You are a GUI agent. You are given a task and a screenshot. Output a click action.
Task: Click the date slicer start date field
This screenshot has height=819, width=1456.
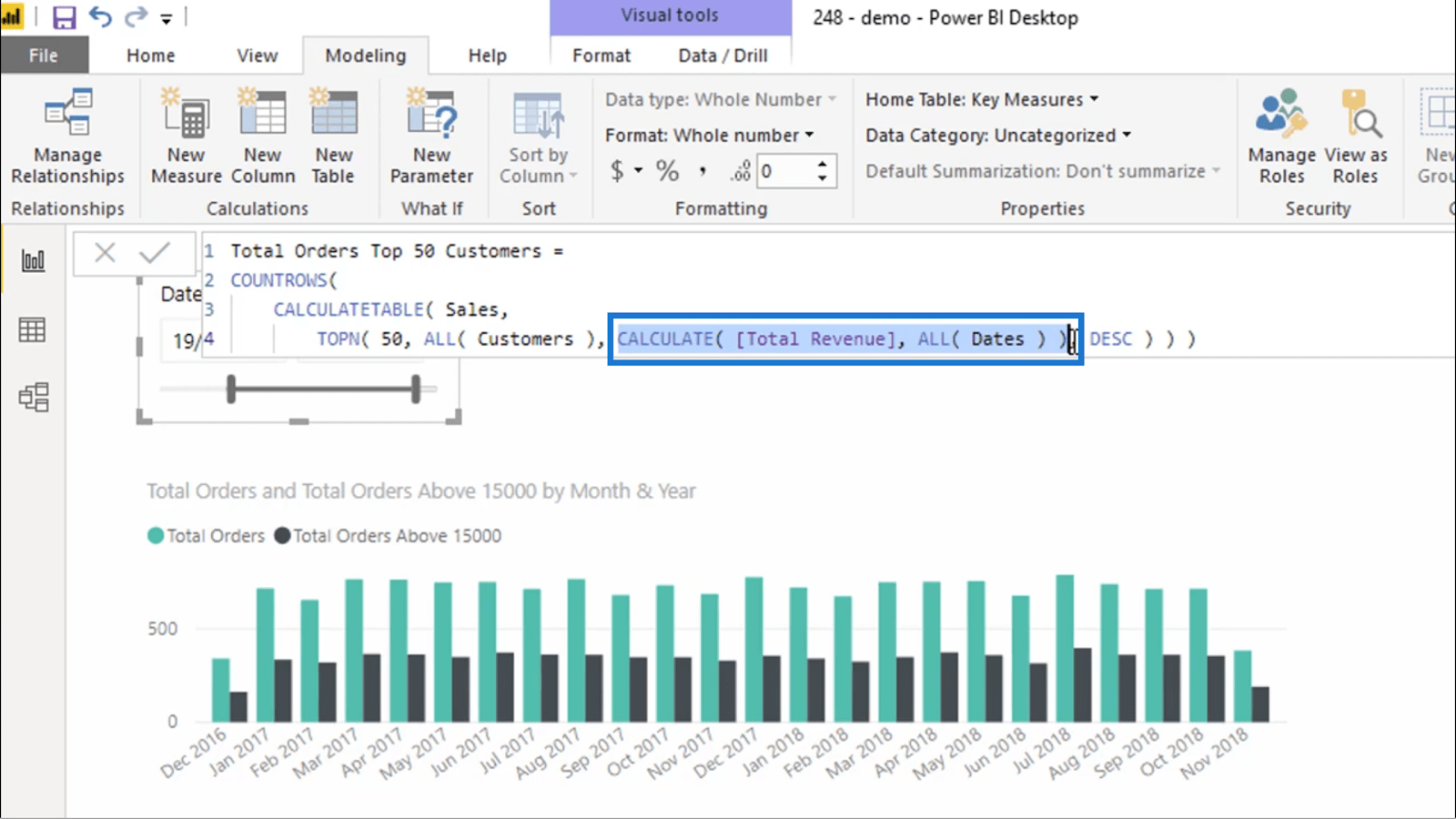[186, 340]
